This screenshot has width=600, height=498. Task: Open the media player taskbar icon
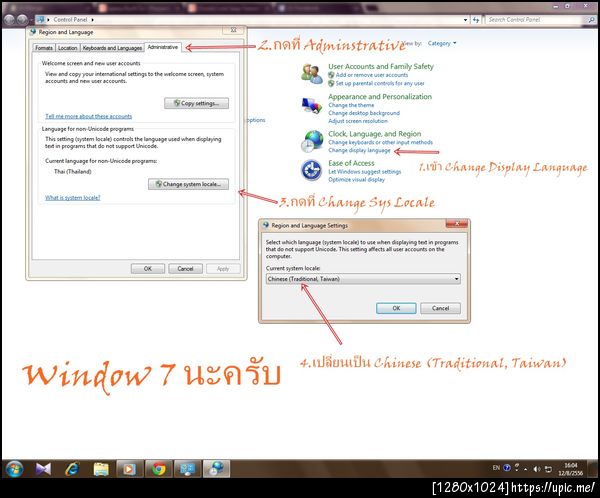(x=130, y=469)
